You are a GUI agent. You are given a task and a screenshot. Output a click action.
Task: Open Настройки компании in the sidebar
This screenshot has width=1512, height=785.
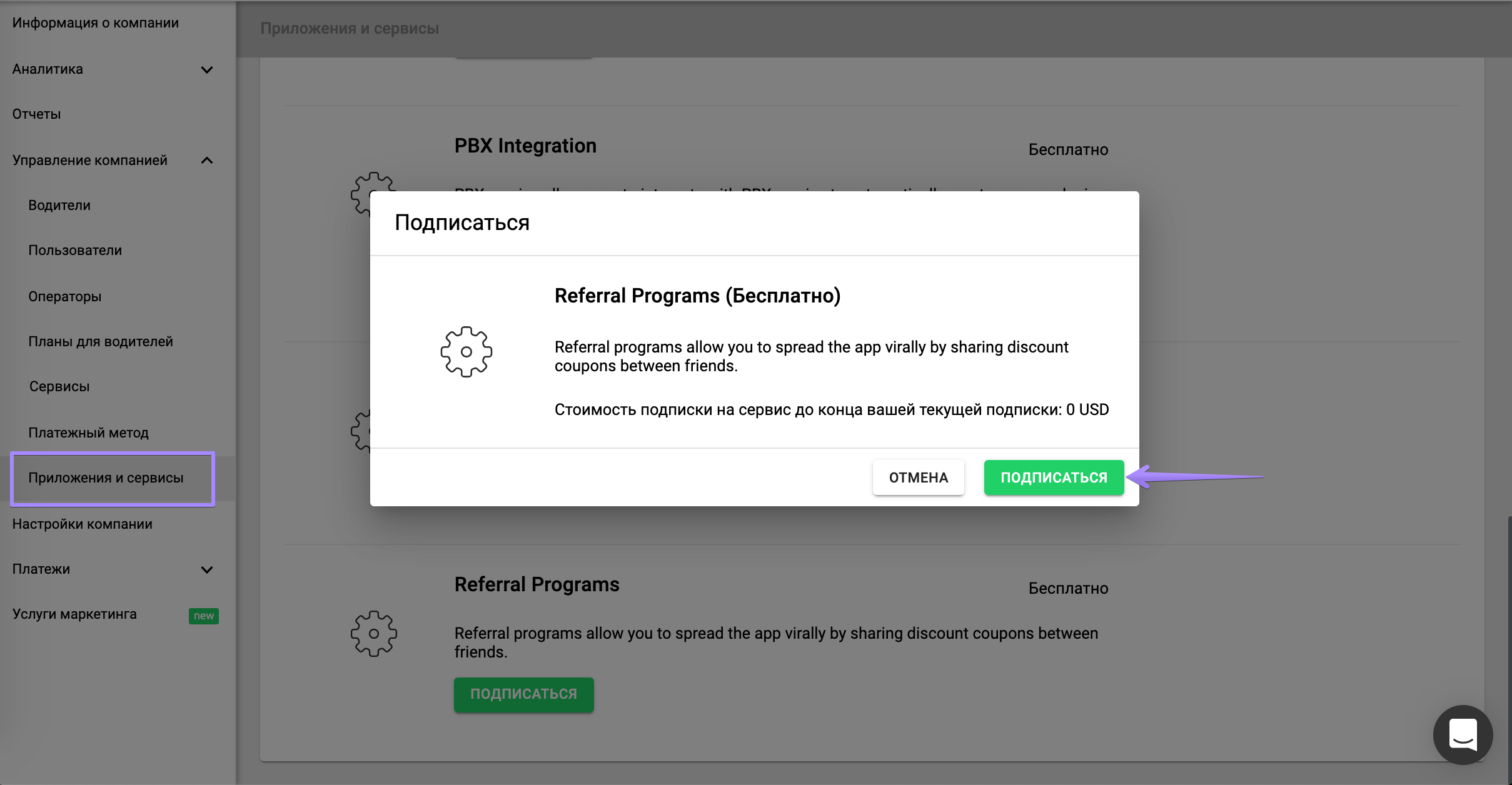click(x=83, y=524)
